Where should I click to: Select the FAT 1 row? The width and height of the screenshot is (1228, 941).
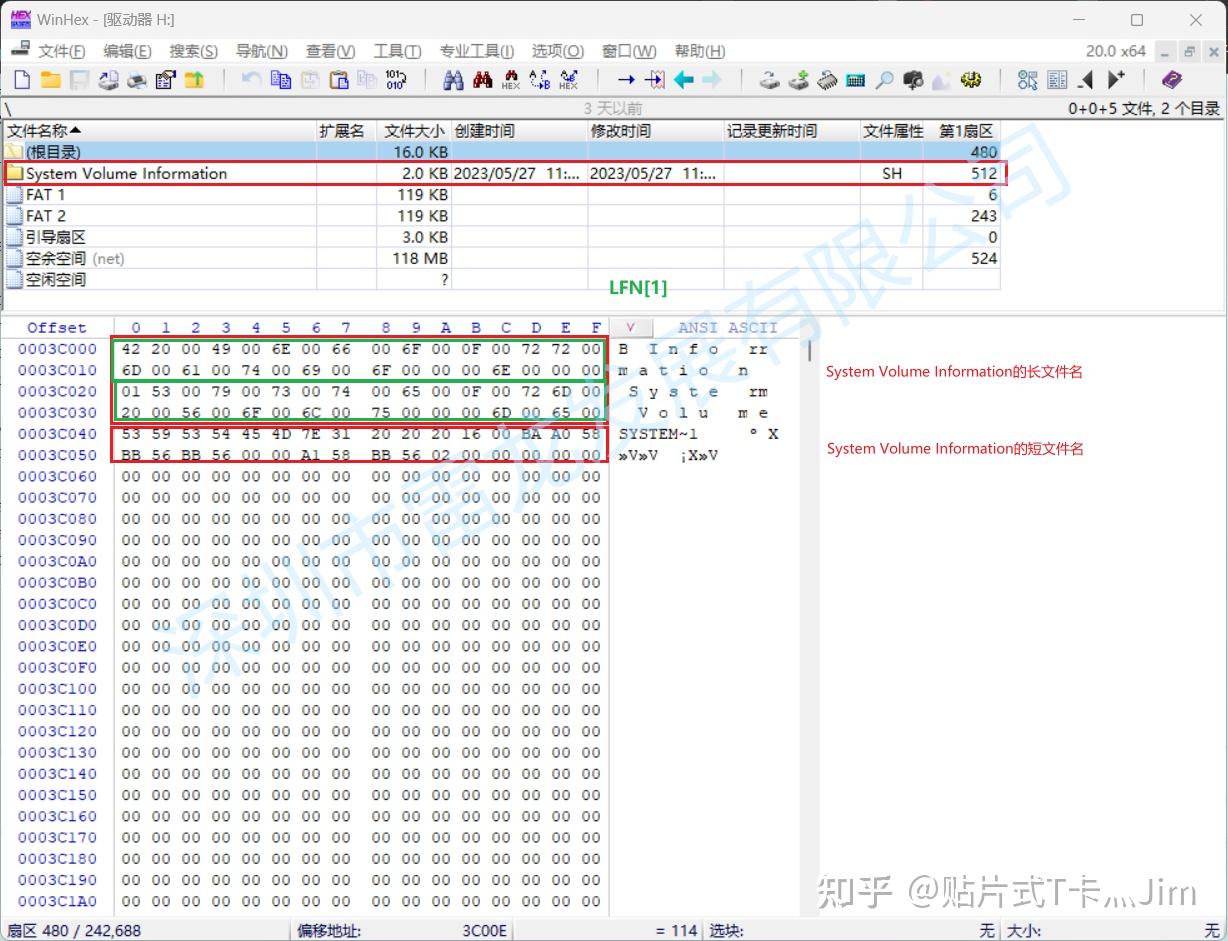pos(502,194)
